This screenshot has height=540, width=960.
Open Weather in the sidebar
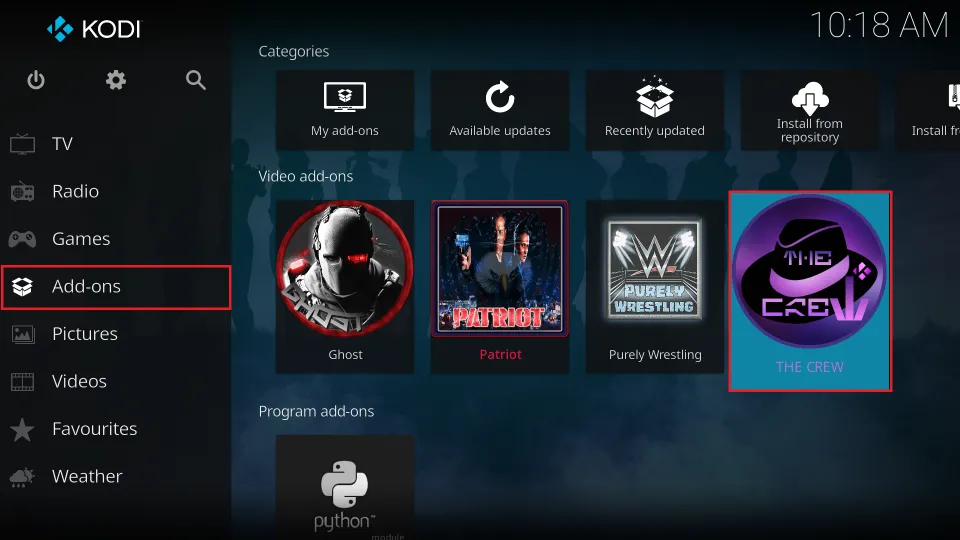pos(116,476)
